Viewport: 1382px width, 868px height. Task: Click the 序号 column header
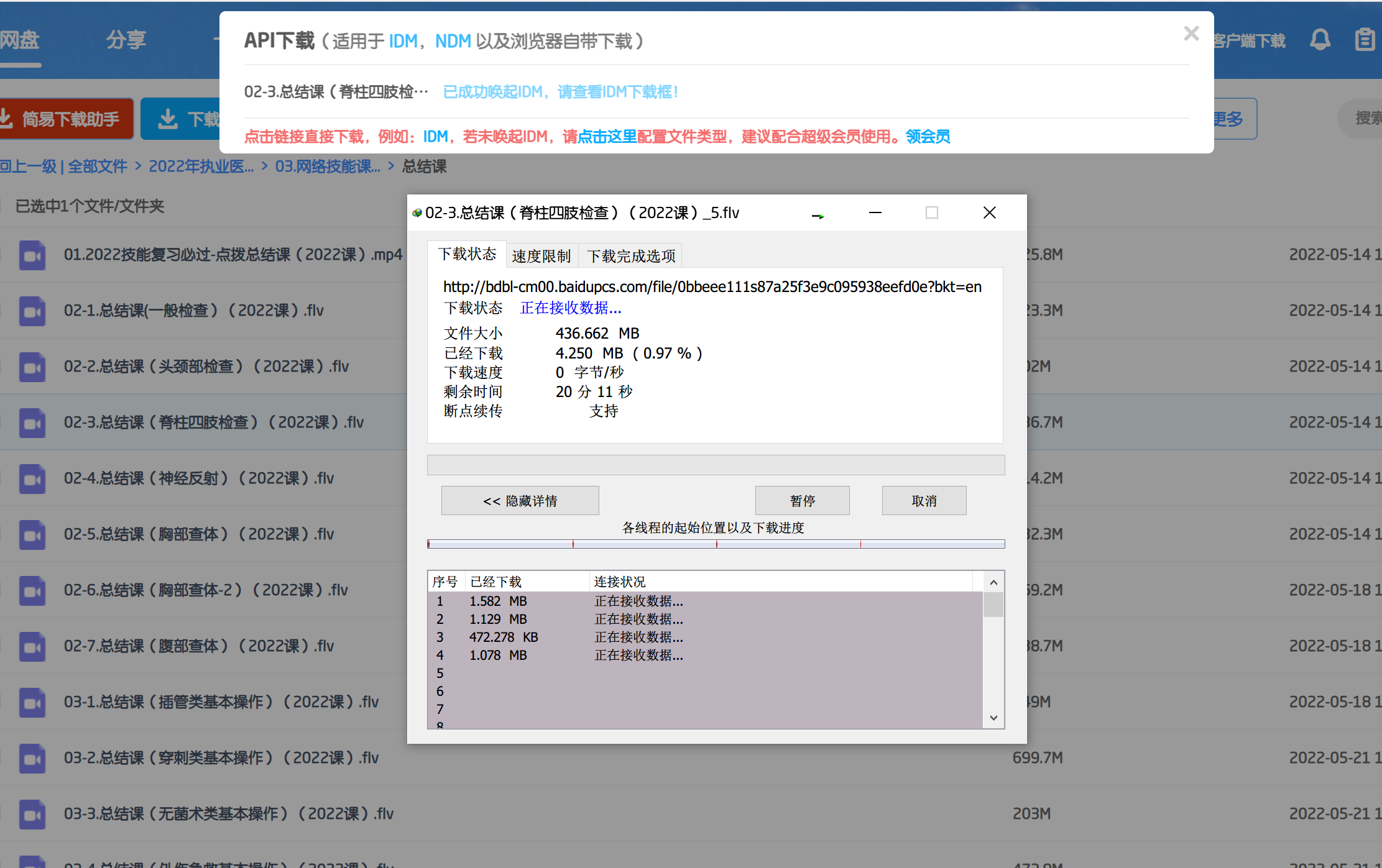pos(445,582)
